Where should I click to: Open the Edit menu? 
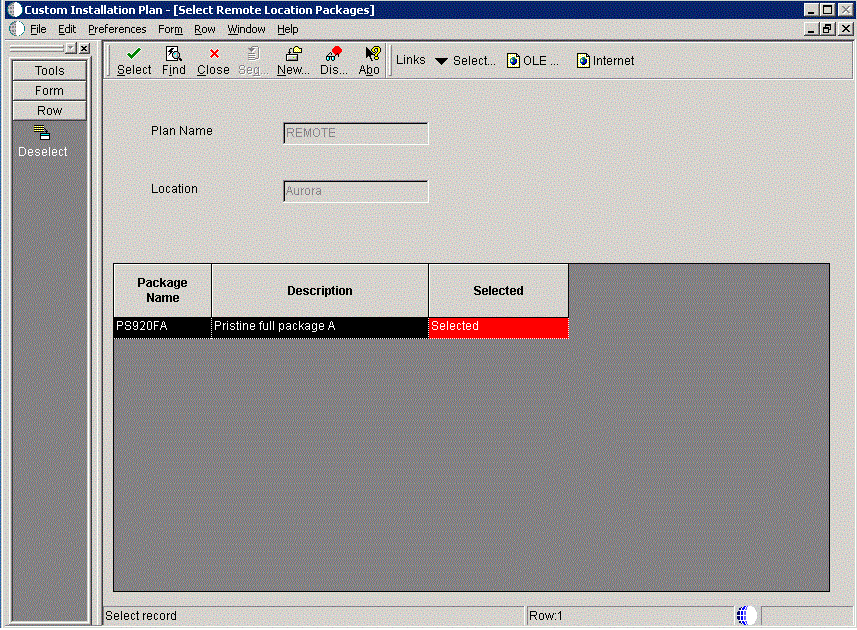(x=67, y=29)
